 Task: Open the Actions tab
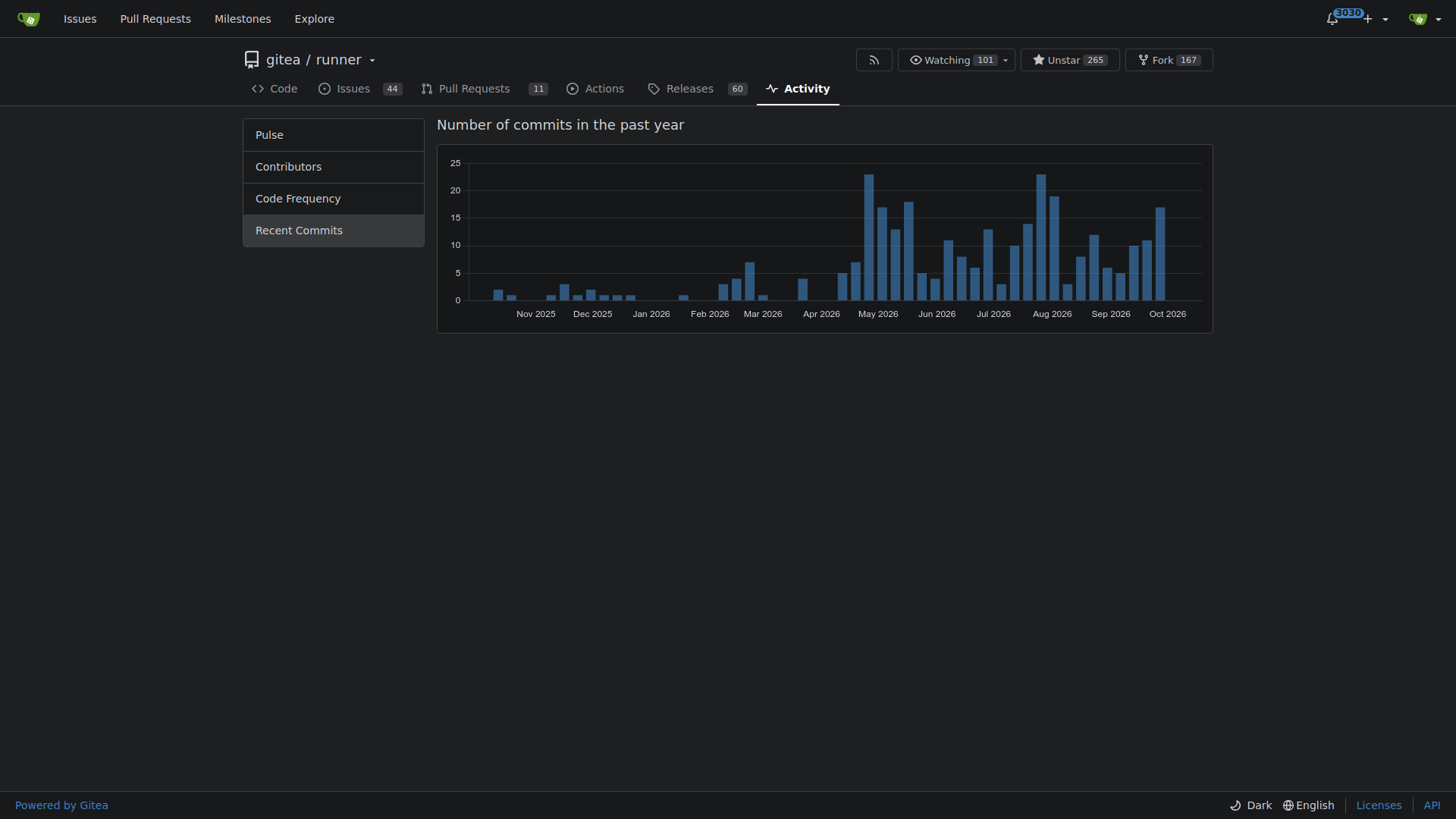click(595, 89)
